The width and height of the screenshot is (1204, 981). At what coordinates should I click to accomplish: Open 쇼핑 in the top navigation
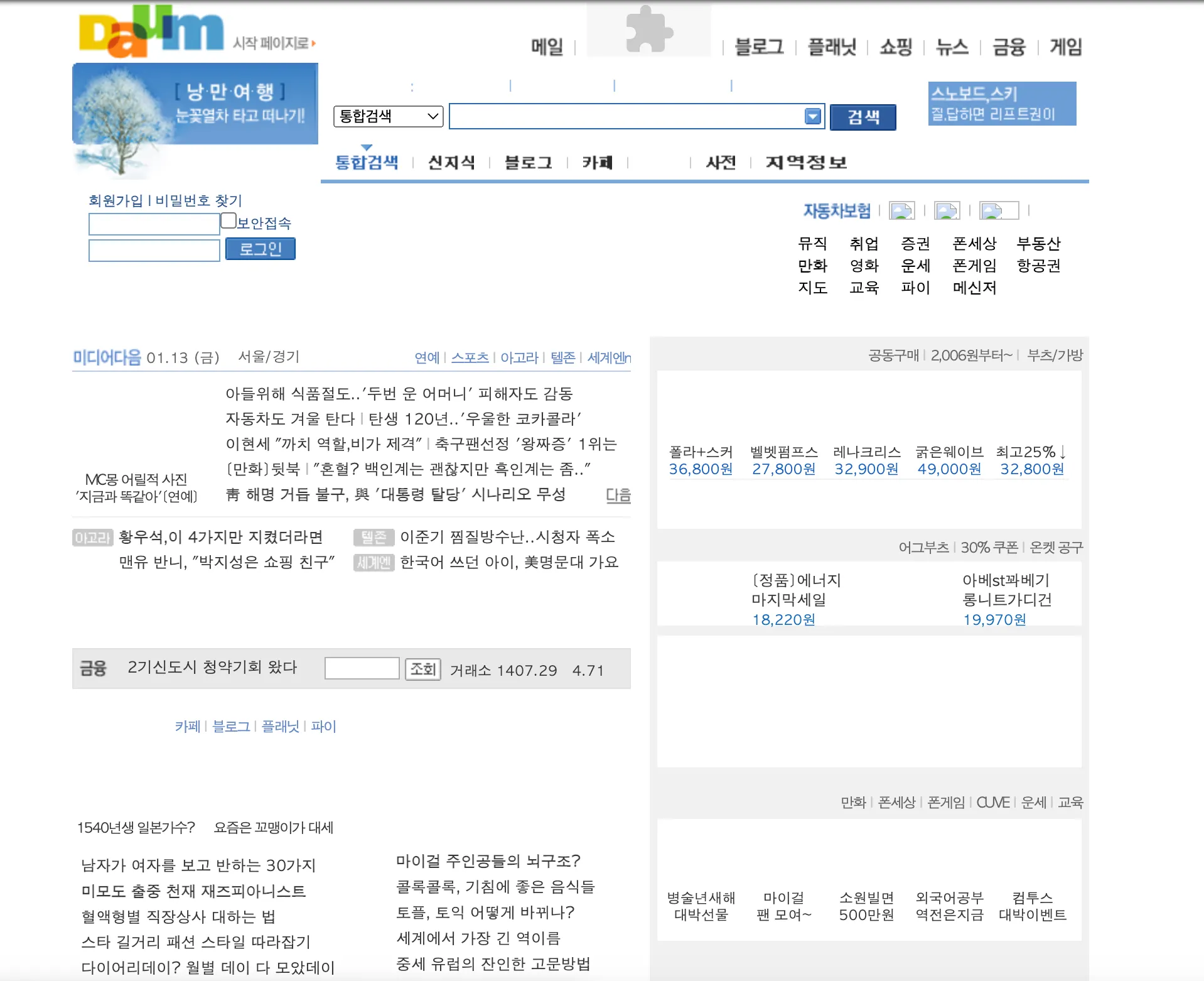[x=896, y=46]
